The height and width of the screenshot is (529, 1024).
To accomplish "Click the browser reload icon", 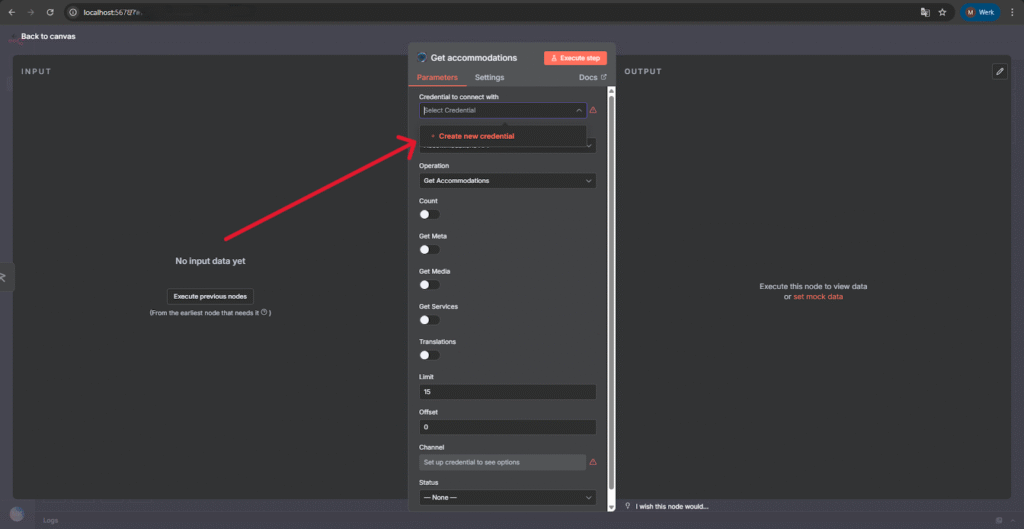I will [x=50, y=12].
